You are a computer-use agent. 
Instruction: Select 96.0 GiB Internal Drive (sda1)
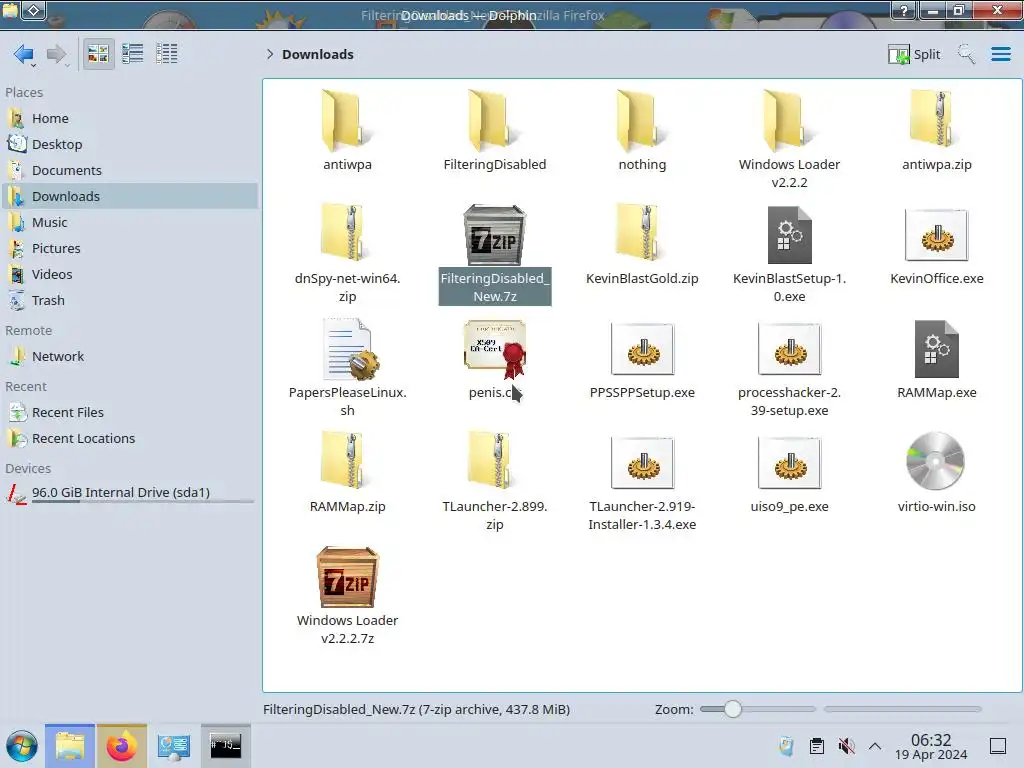tap(129, 493)
